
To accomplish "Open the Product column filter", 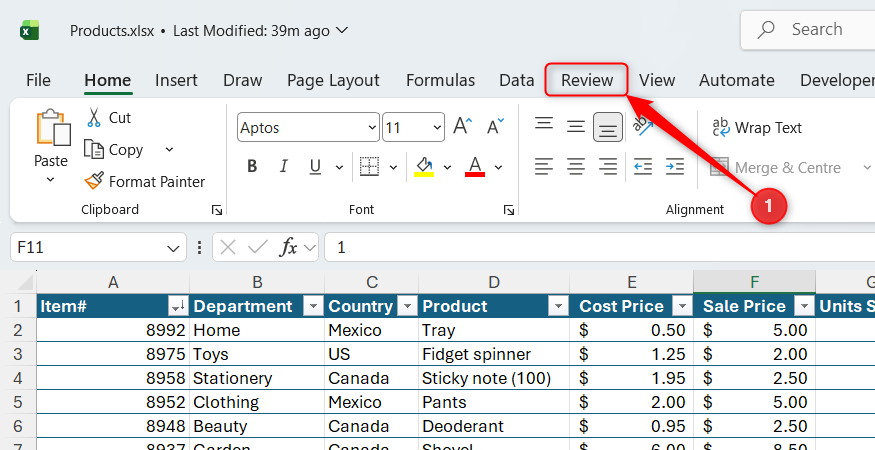I will tap(557, 306).
